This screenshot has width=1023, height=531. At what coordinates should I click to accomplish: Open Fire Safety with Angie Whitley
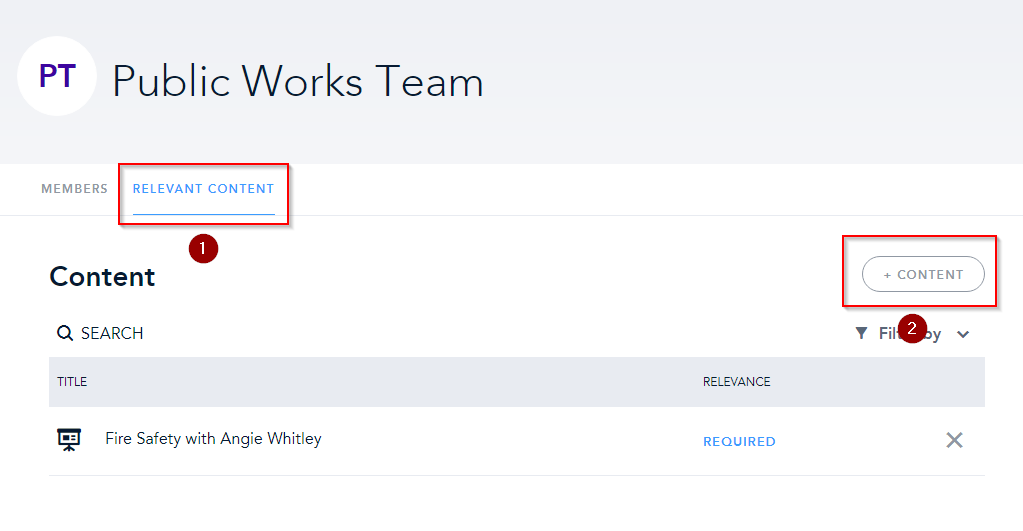[x=213, y=439]
